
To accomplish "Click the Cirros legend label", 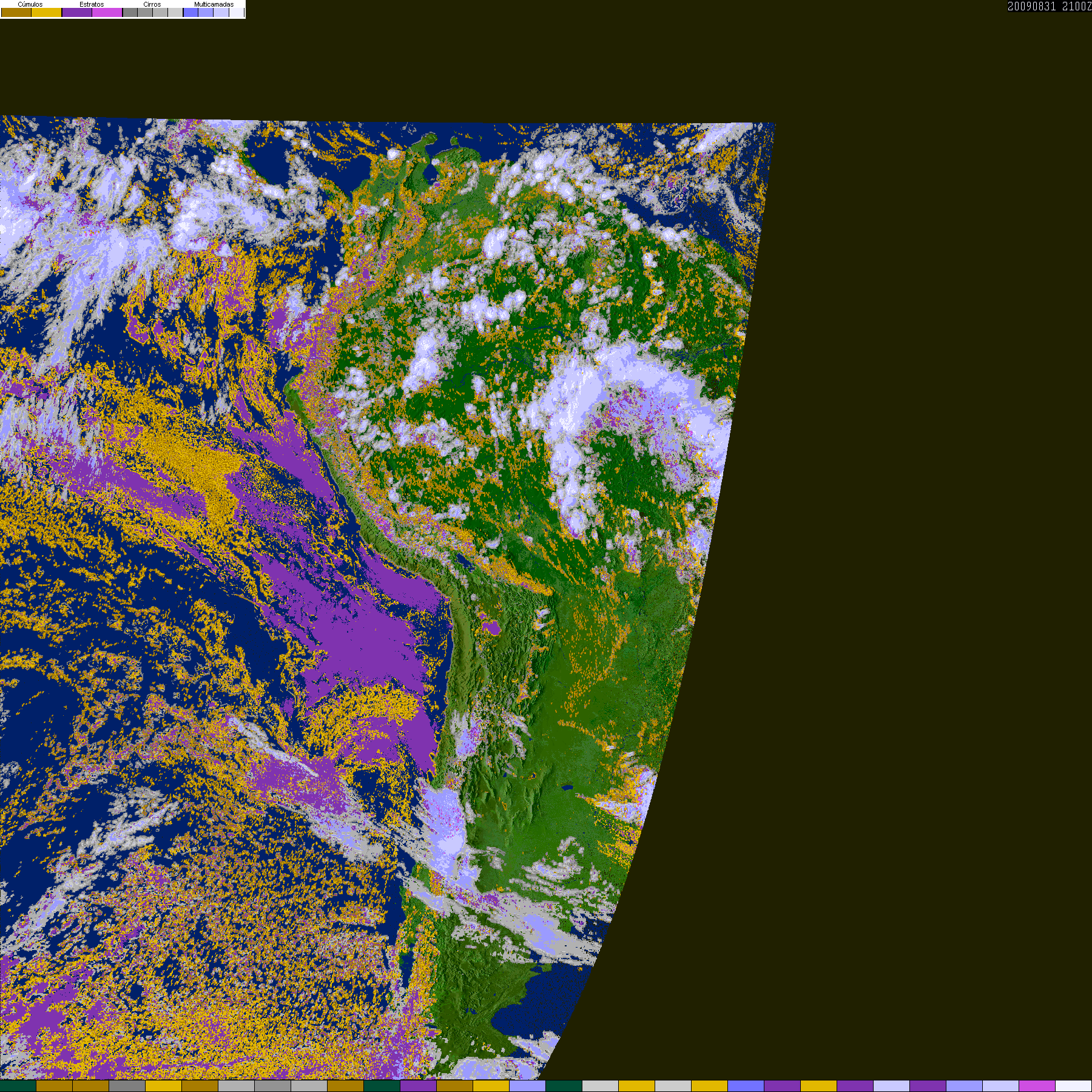I will click(152, 4).
